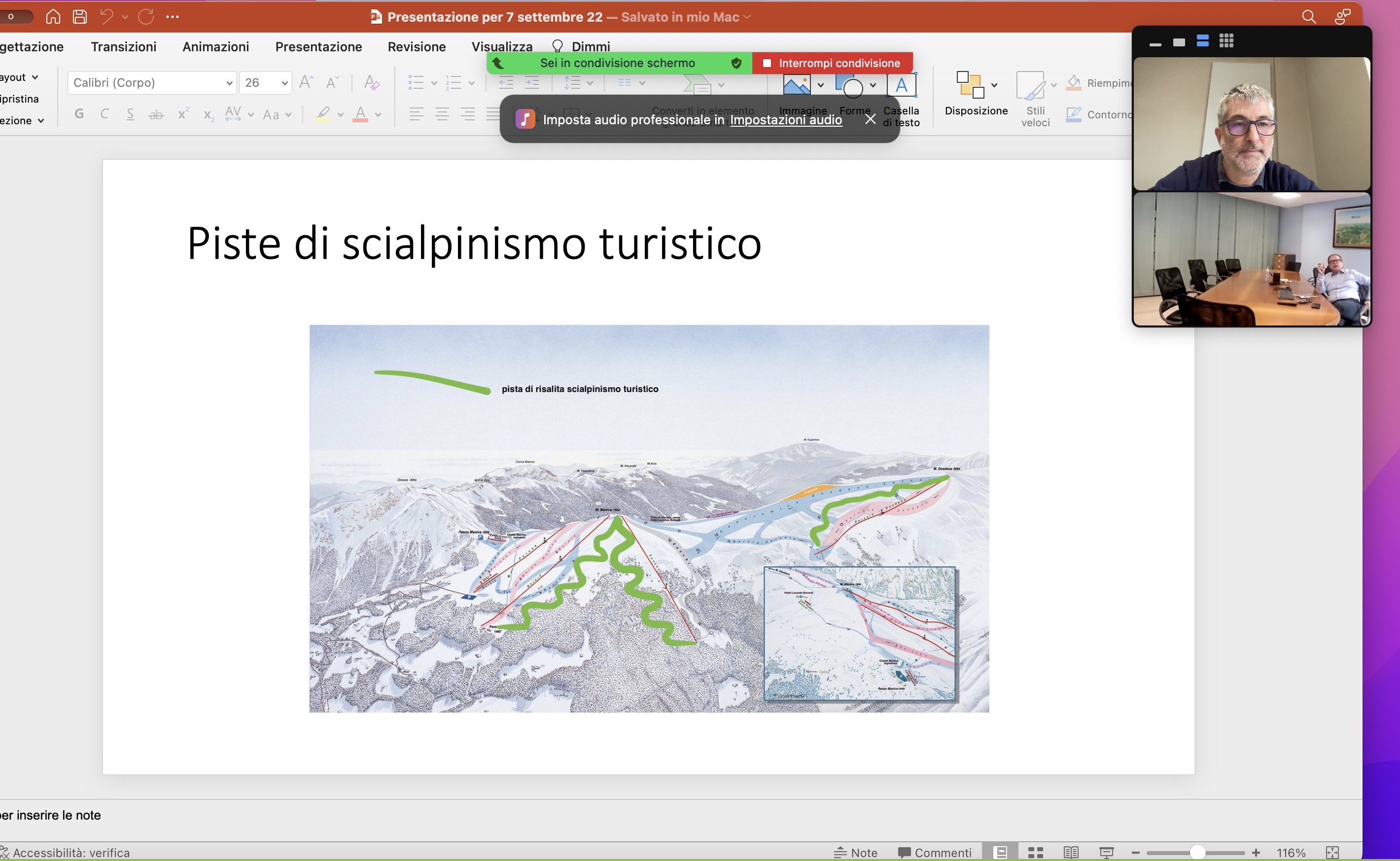
Task: Open the Commenti button in status bar
Action: coord(935,853)
